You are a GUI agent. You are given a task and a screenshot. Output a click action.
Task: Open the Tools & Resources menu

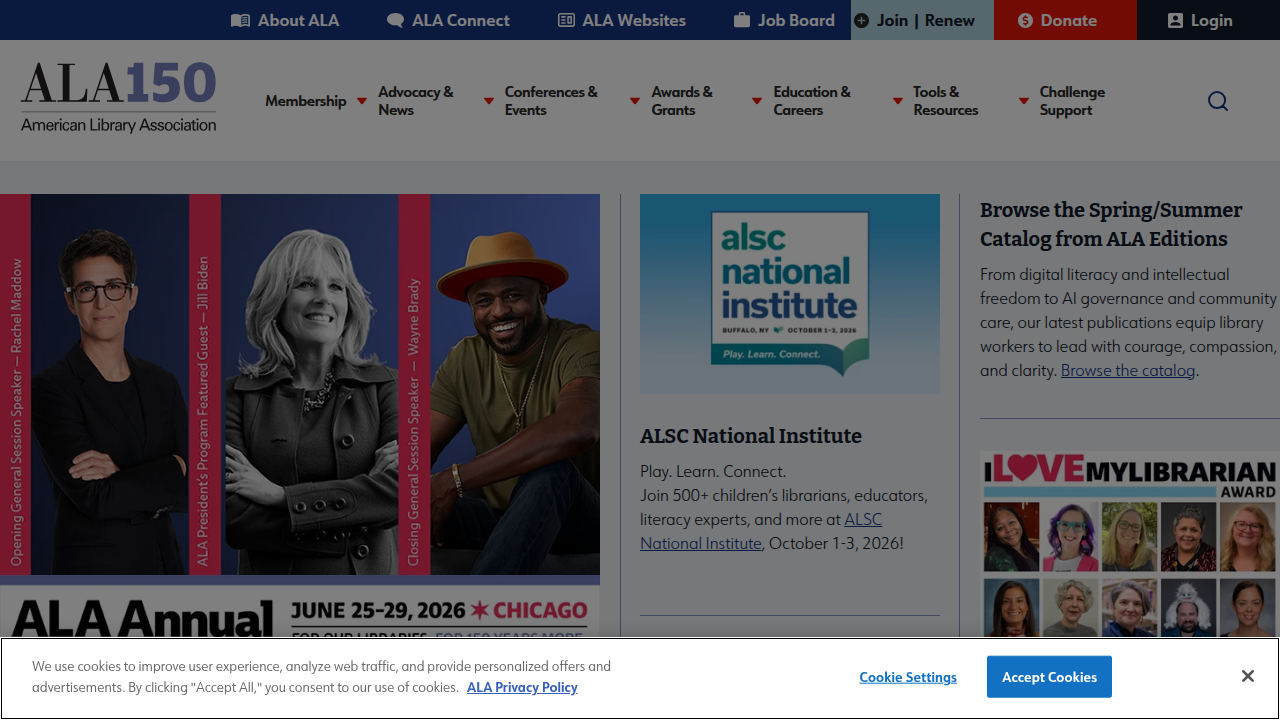[x=946, y=101]
